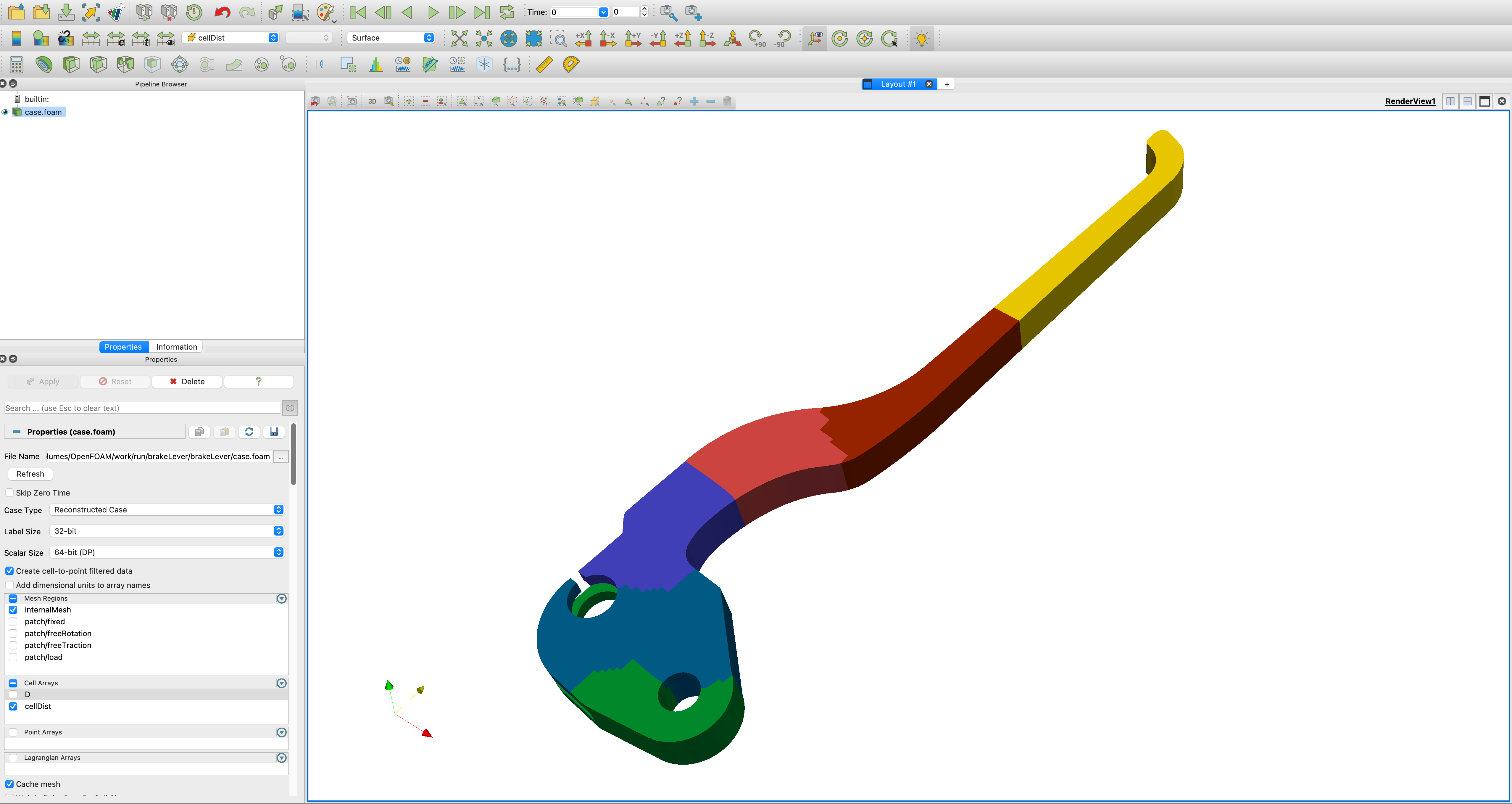Click the Edit Color Map icon

tap(41, 38)
